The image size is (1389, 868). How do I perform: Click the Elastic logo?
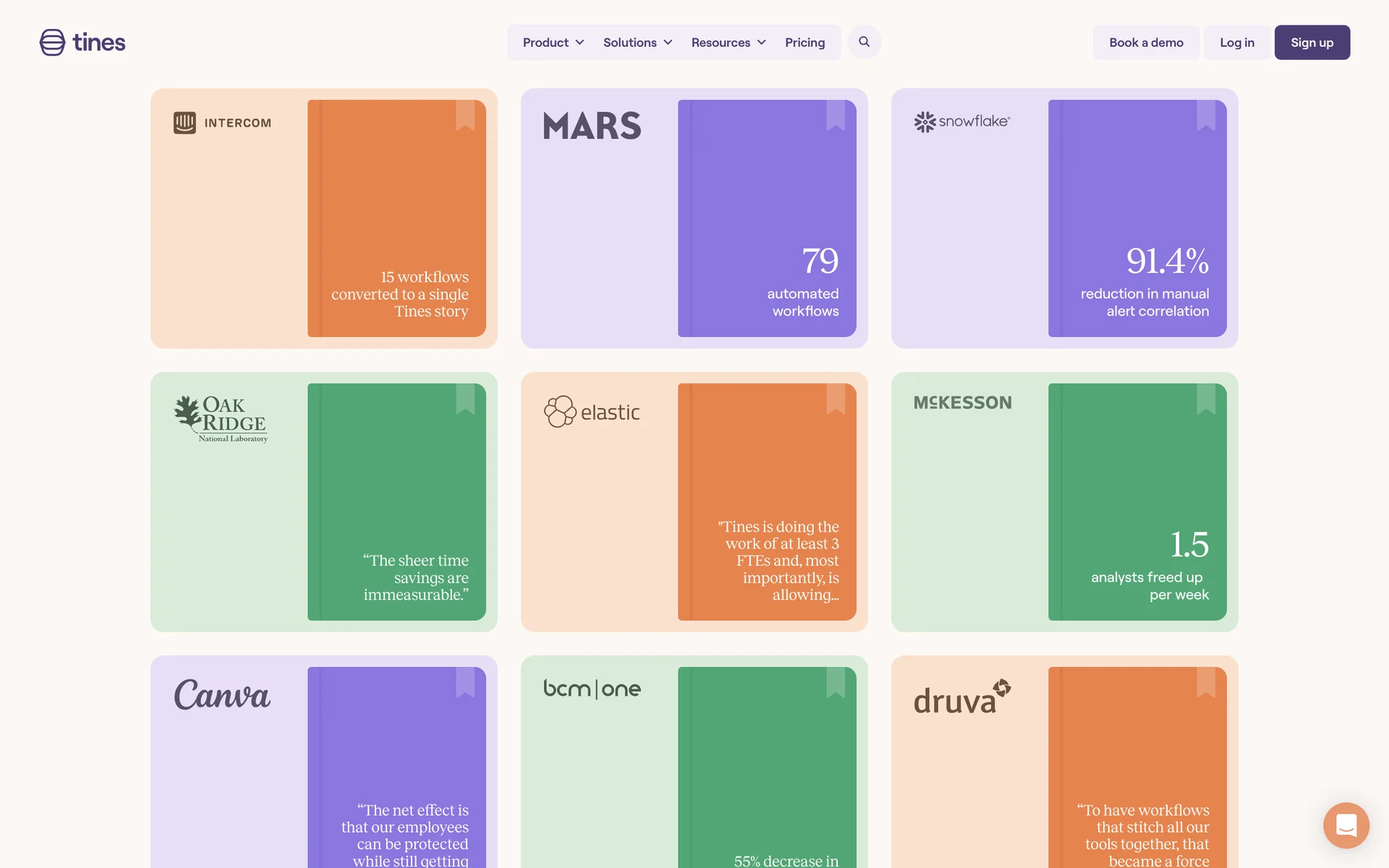click(x=592, y=412)
